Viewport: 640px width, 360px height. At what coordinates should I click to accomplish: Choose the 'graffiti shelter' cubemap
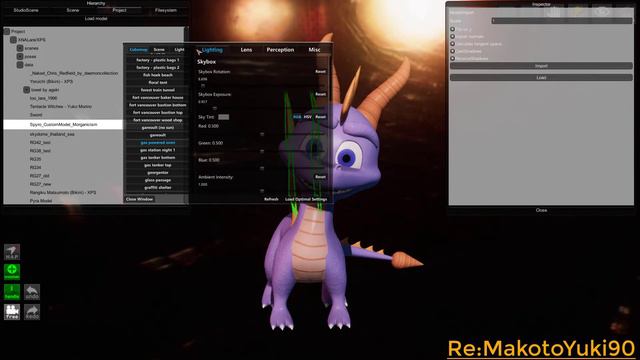click(x=158, y=187)
